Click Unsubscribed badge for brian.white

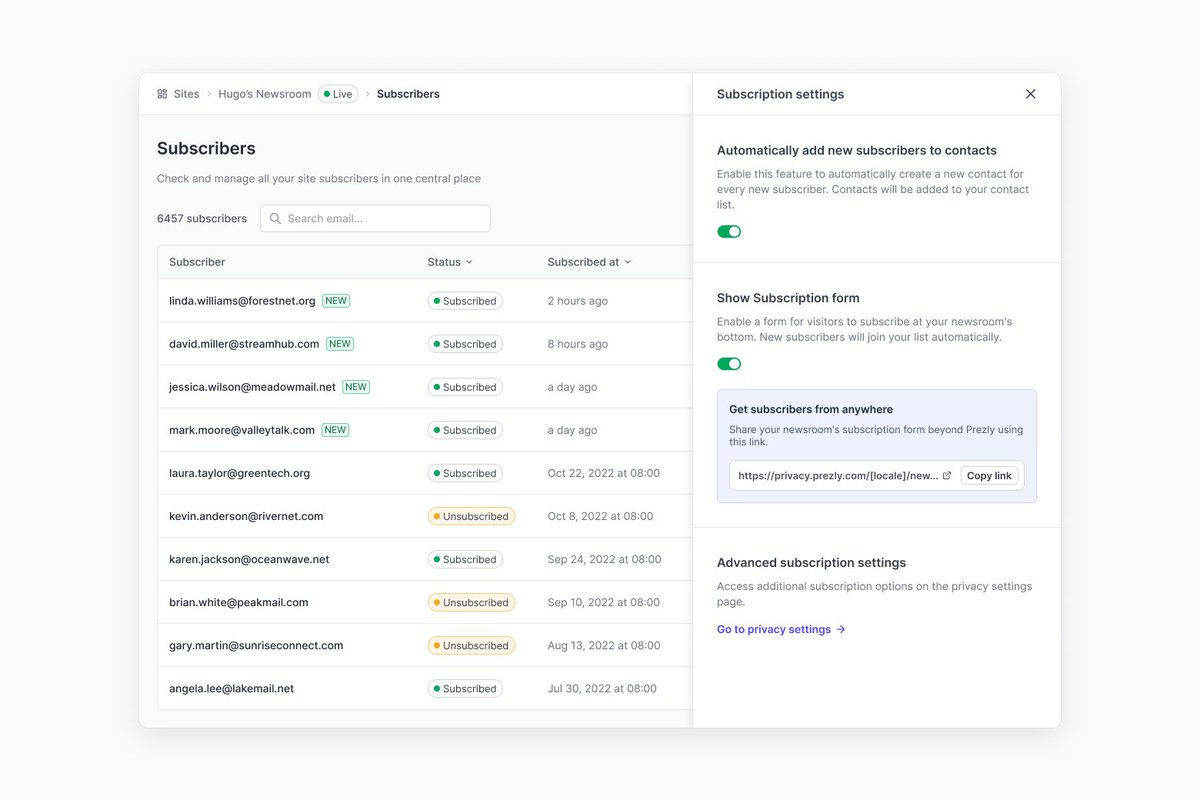click(x=471, y=602)
